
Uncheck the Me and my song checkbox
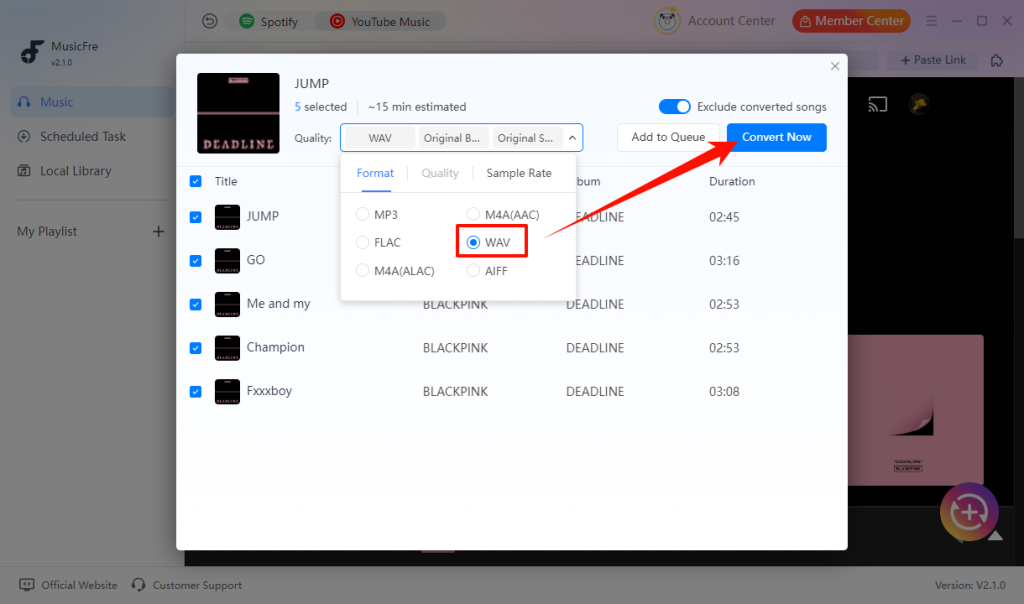pyautogui.click(x=195, y=304)
